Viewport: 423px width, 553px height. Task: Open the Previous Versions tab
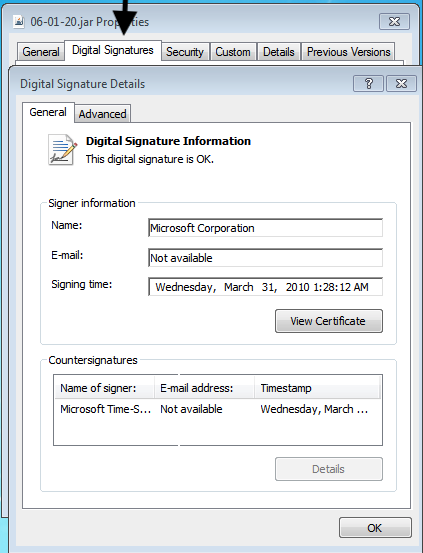(x=348, y=52)
